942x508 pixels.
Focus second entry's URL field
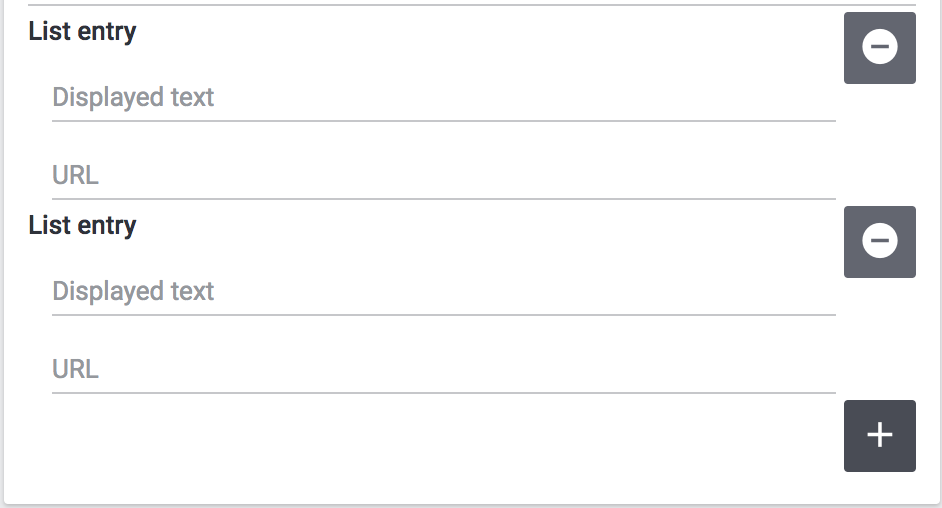point(443,370)
